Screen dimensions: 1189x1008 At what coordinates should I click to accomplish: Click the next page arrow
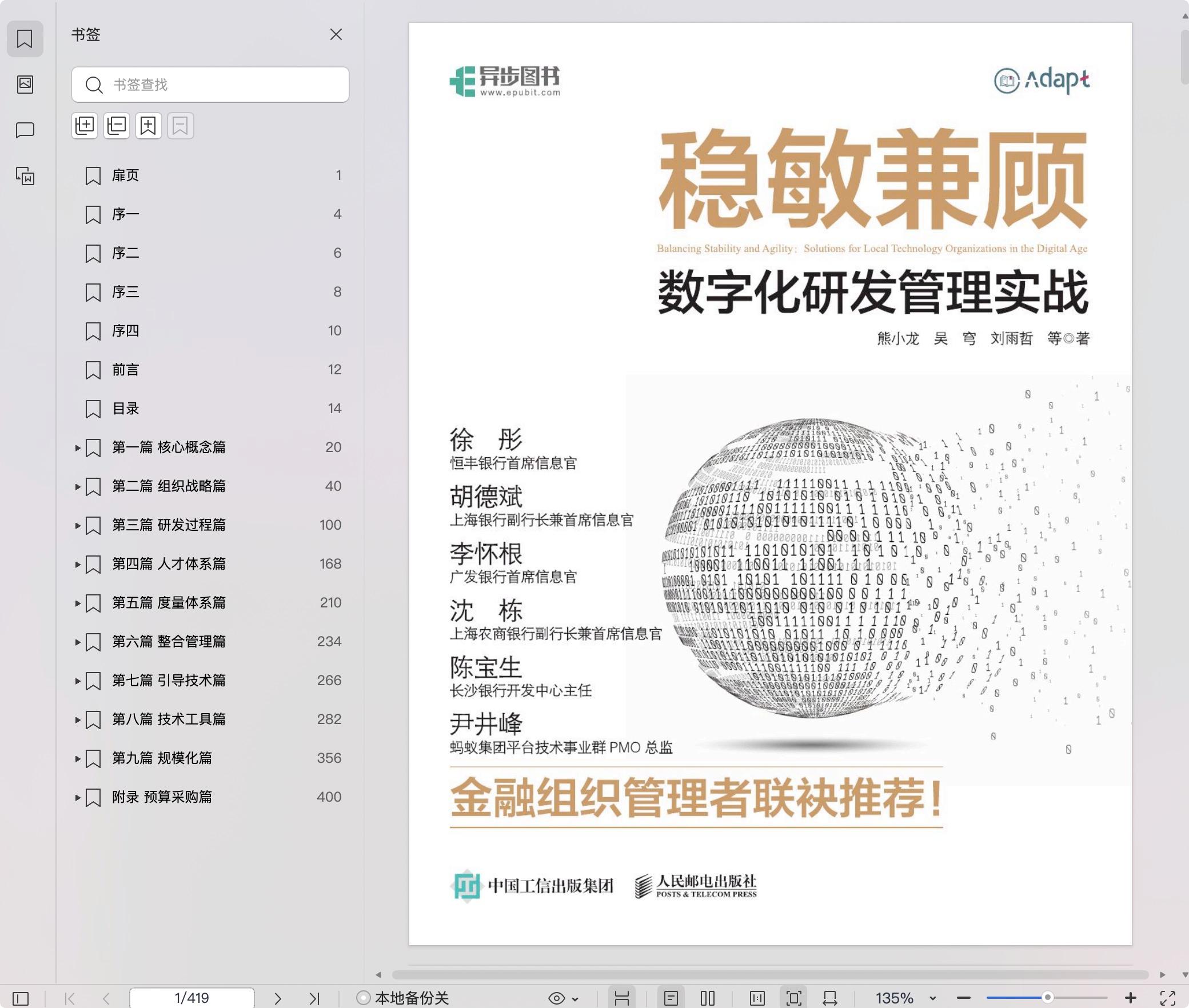click(x=278, y=998)
